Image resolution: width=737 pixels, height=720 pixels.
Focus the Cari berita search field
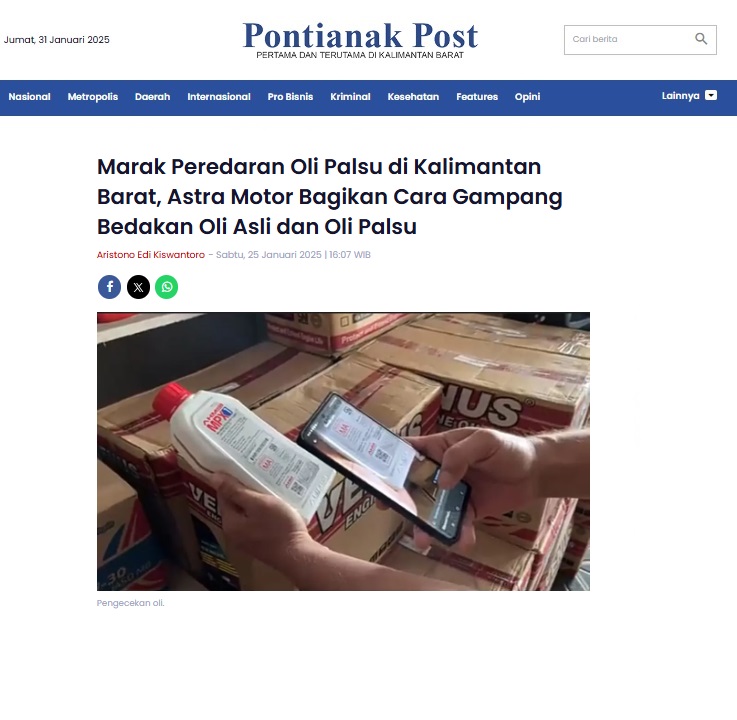pyautogui.click(x=640, y=39)
